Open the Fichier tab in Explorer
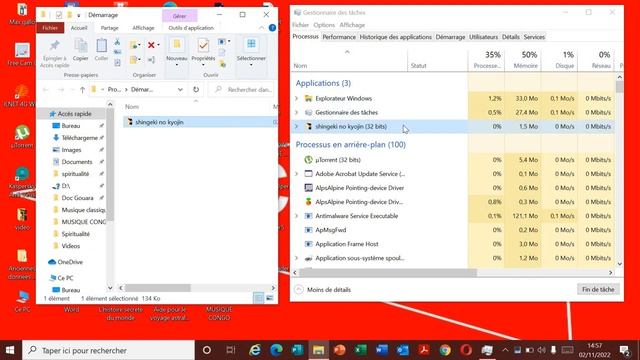This screenshot has height=360, width=640. (x=50, y=28)
